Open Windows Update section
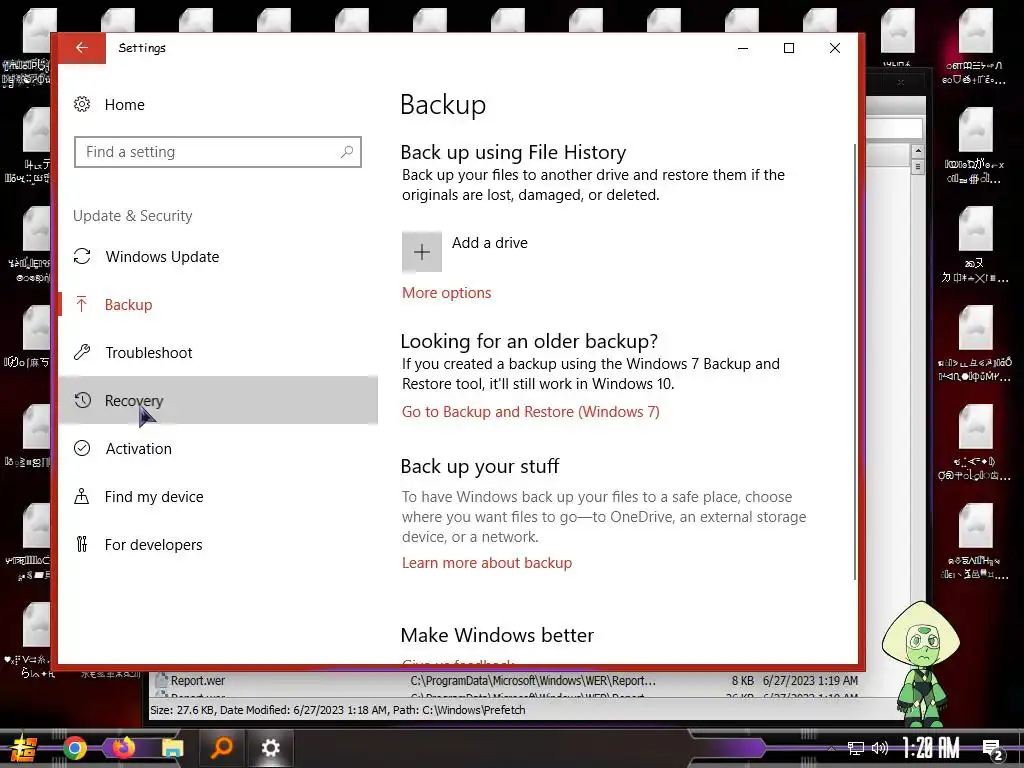The height and width of the screenshot is (768, 1024). pos(217,257)
